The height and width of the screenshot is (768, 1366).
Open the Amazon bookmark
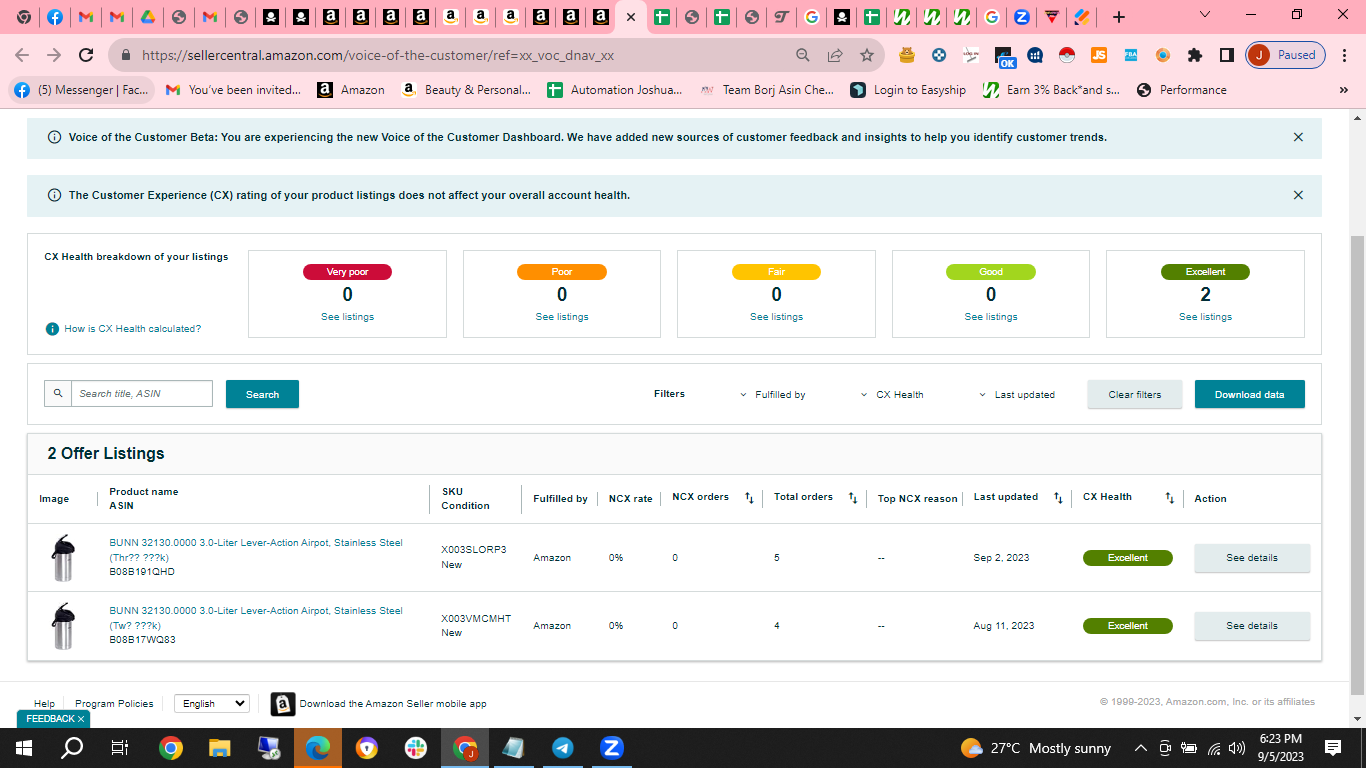coord(351,90)
